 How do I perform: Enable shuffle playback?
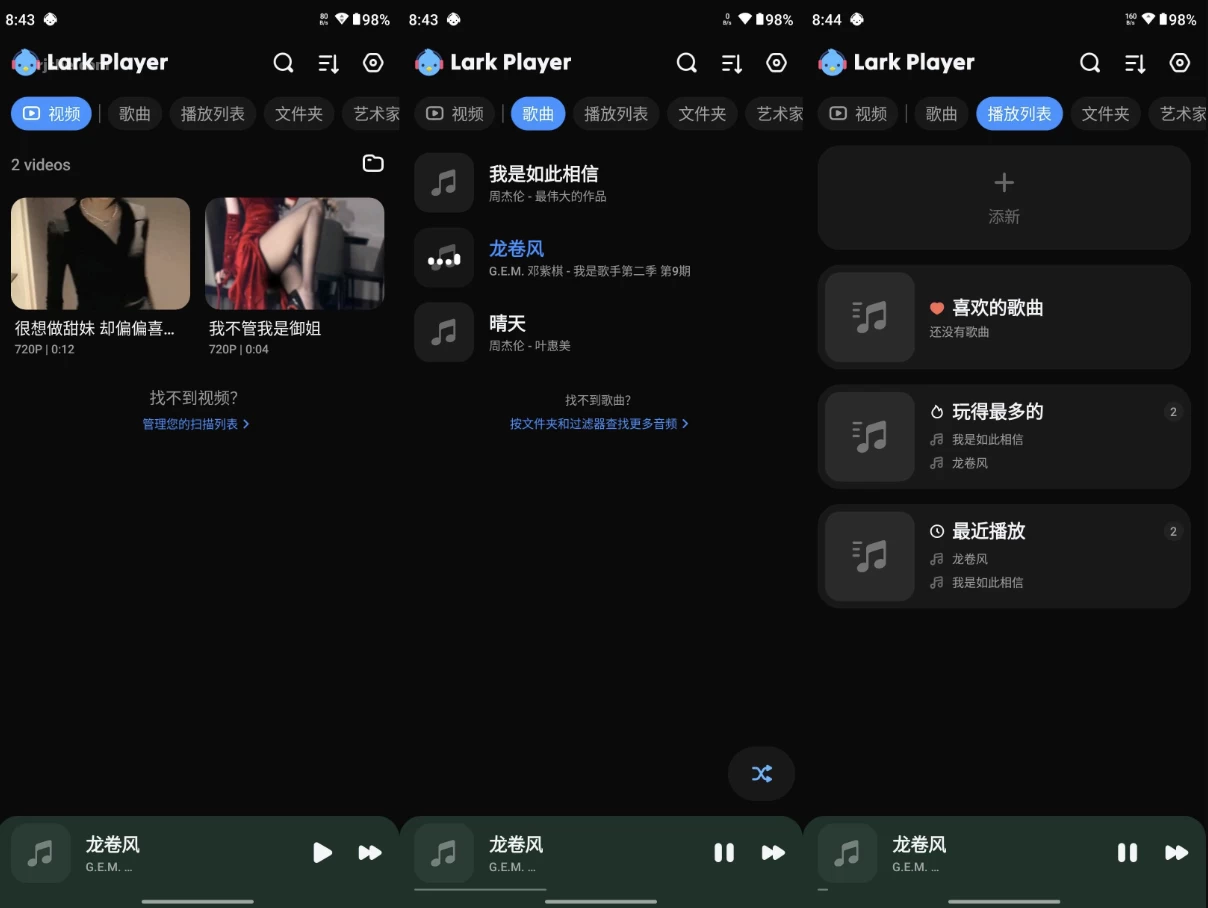[x=761, y=773]
